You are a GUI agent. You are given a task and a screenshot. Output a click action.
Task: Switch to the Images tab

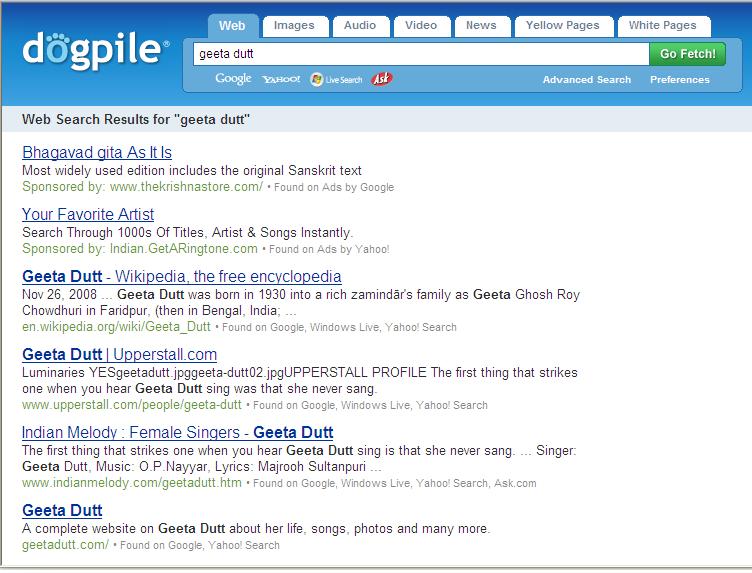click(x=294, y=26)
